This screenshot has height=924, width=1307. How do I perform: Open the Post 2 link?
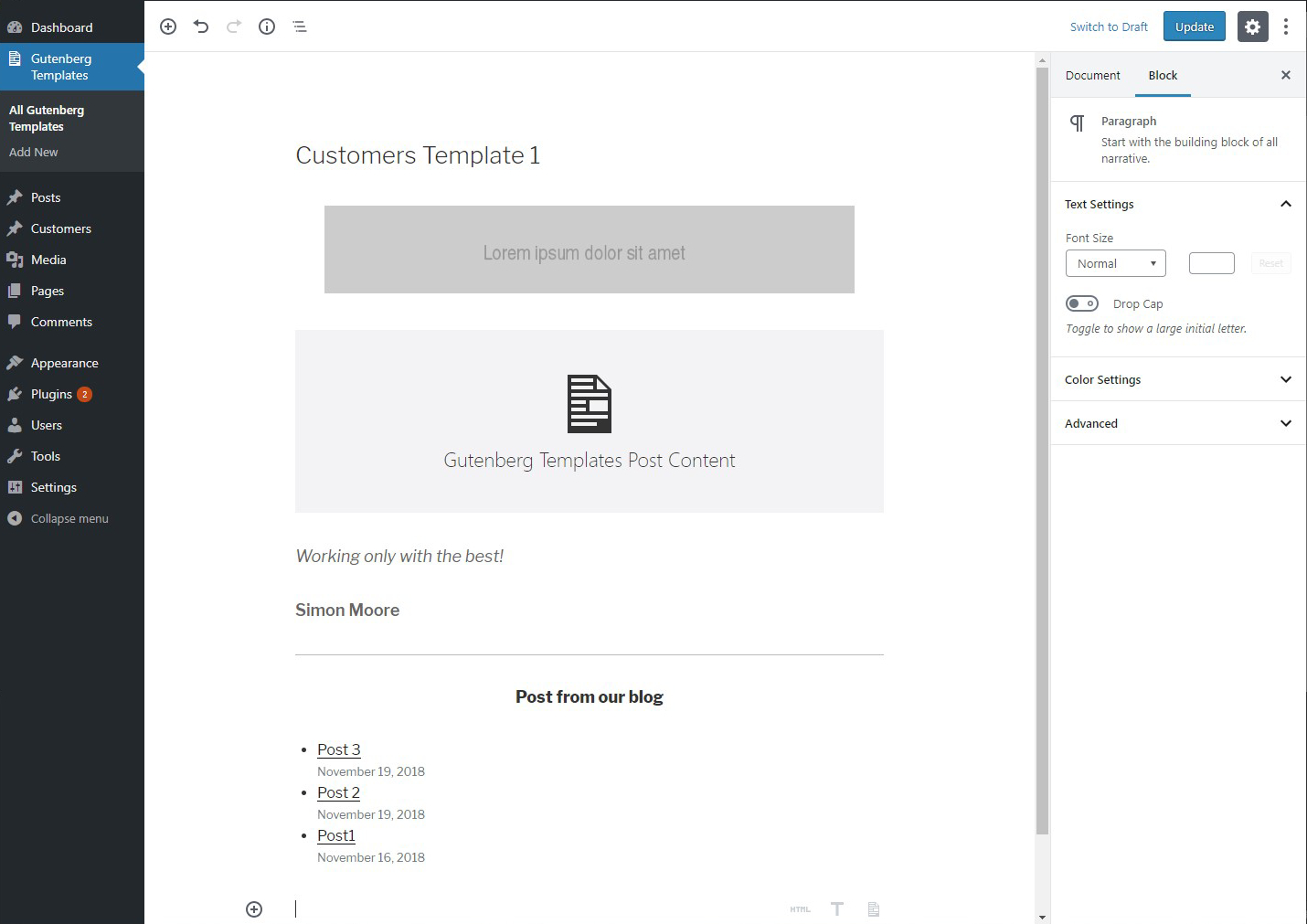pyautogui.click(x=338, y=792)
